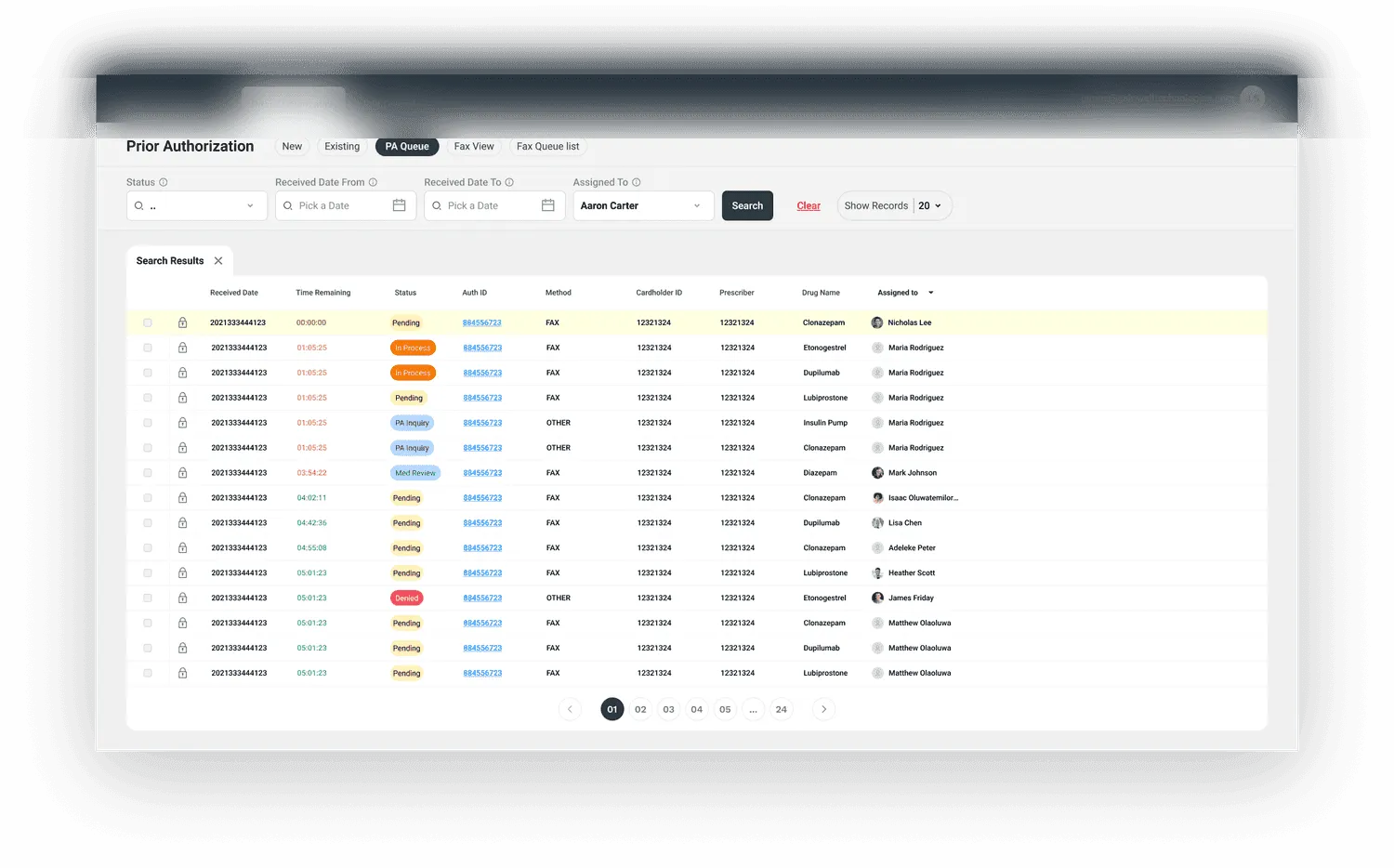
Task: Go to previous page with left arrow
Action: tap(570, 709)
